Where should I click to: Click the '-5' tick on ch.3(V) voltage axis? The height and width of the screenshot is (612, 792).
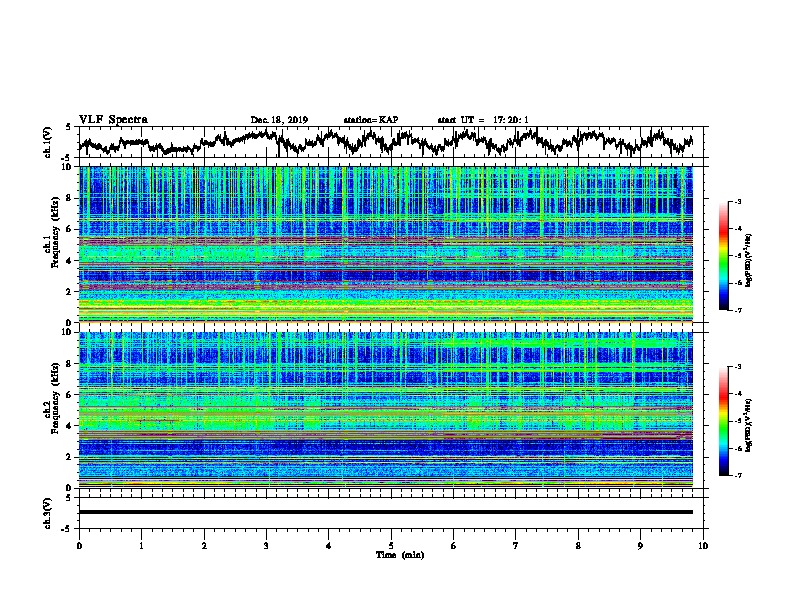tap(67, 529)
